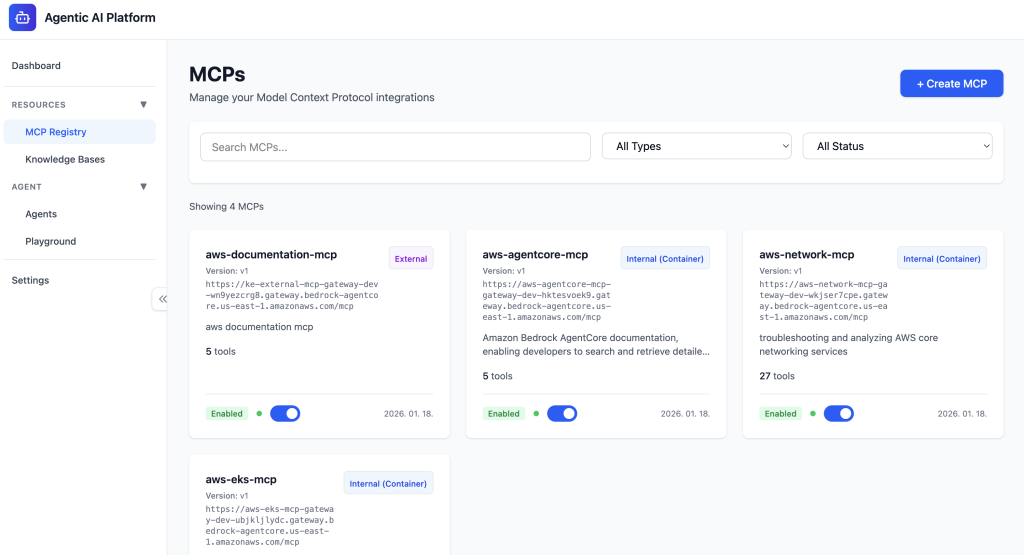
Task: Click Internal (Container) badge on aws-agentcore-mcp
Action: point(665,259)
